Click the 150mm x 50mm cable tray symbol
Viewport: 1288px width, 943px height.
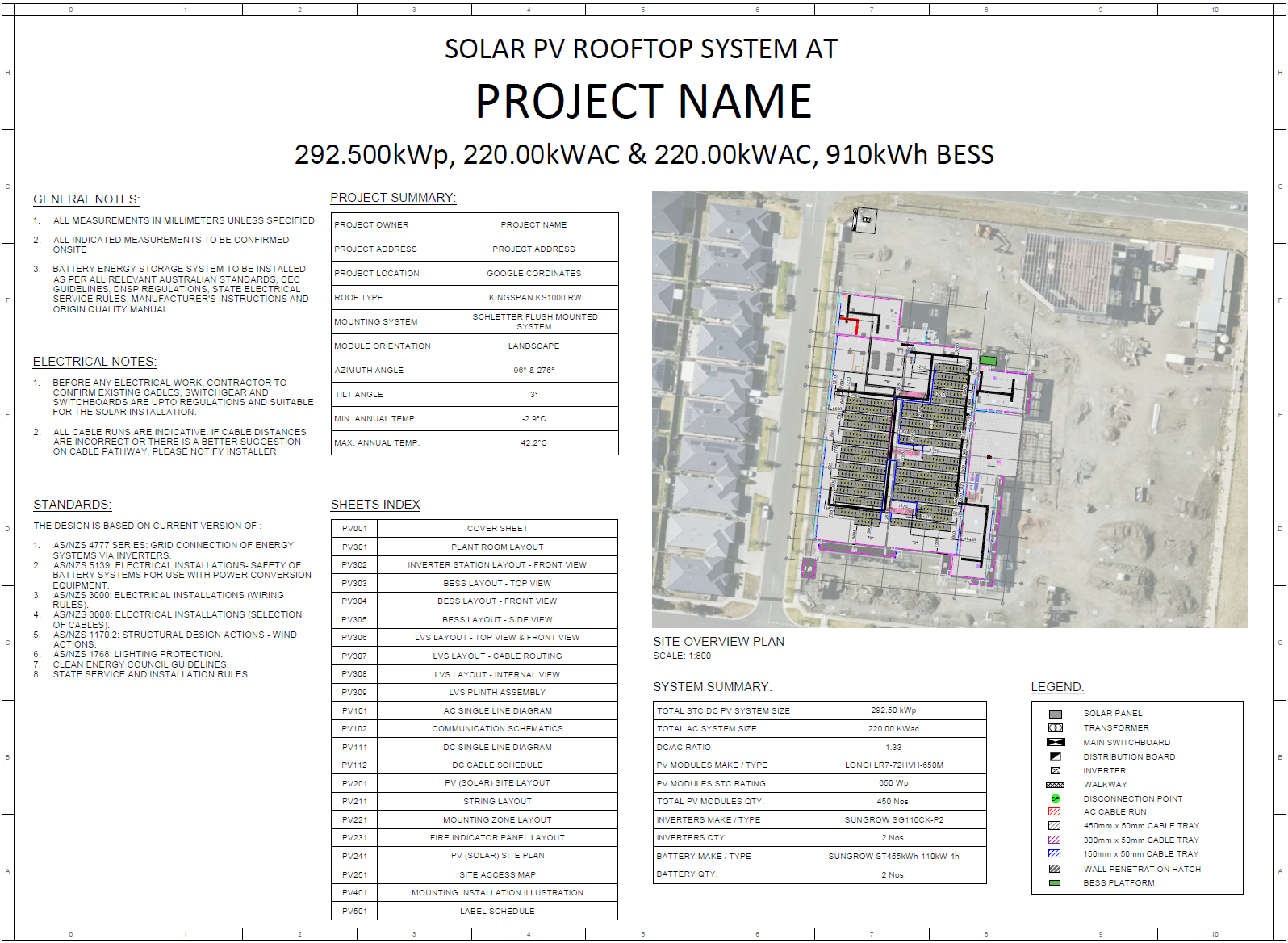pyautogui.click(x=1055, y=853)
